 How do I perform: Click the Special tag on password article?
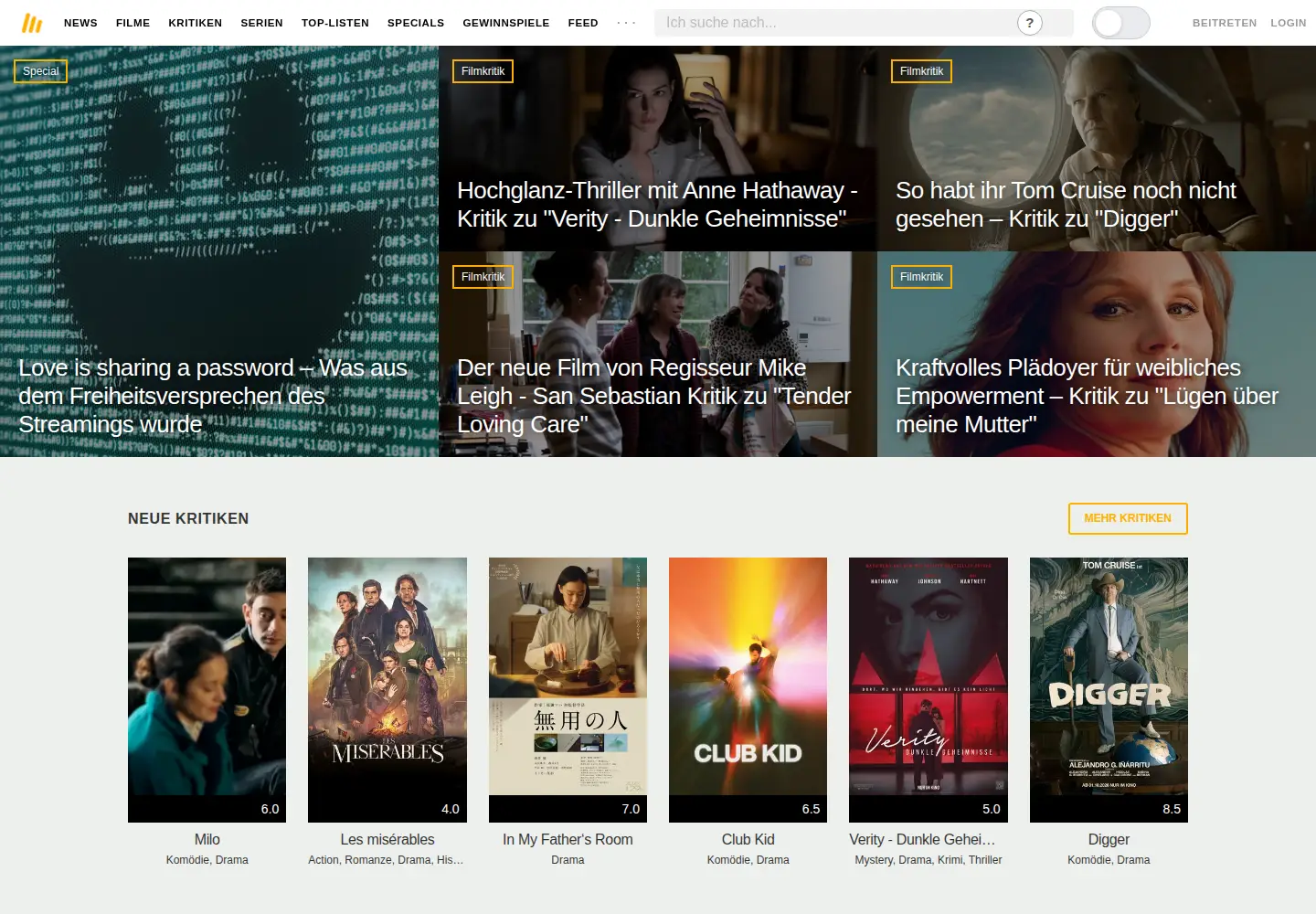40,71
